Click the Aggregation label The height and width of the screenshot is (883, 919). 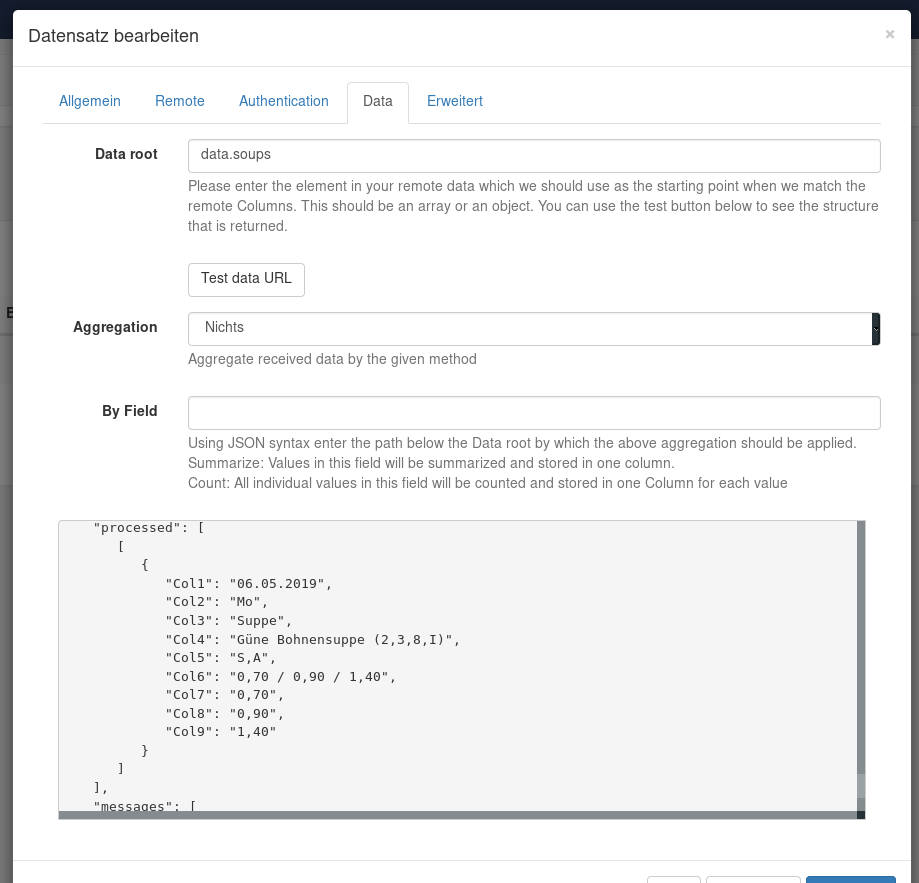tap(115, 327)
